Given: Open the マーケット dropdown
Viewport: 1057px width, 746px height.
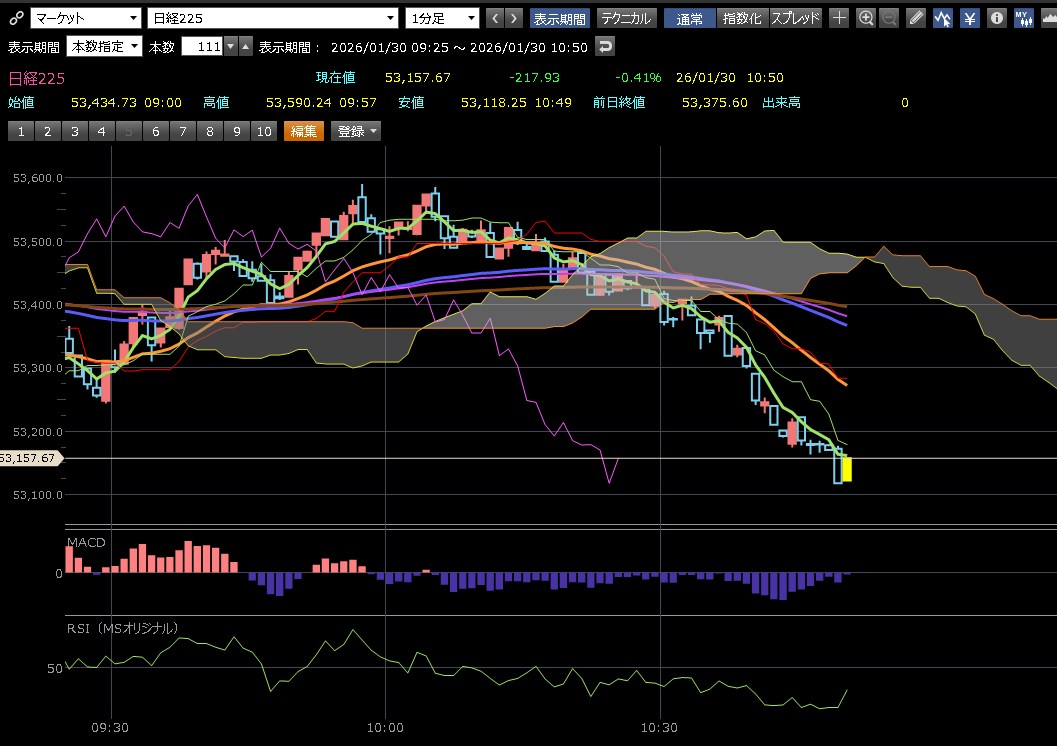Looking at the screenshot, I should [x=85, y=18].
